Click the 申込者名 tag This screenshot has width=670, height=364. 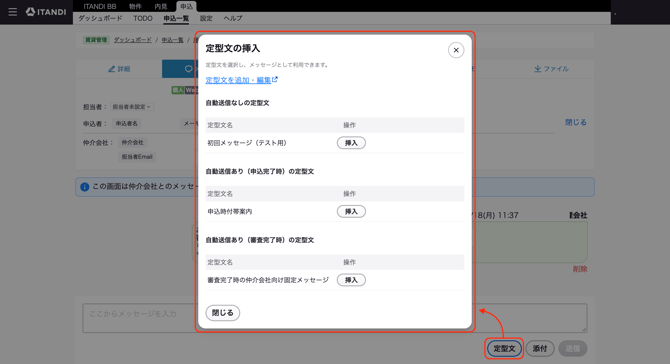tap(126, 123)
